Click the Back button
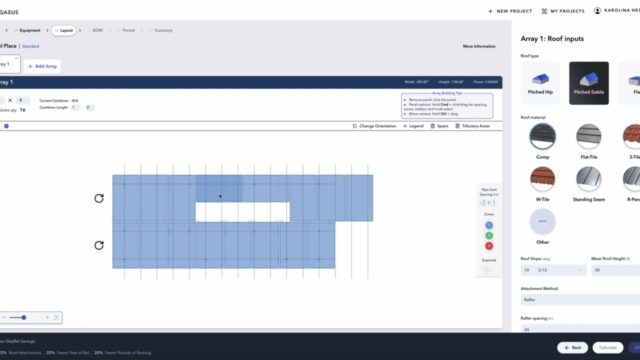The height and width of the screenshot is (360, 640). tap(573, 348)
